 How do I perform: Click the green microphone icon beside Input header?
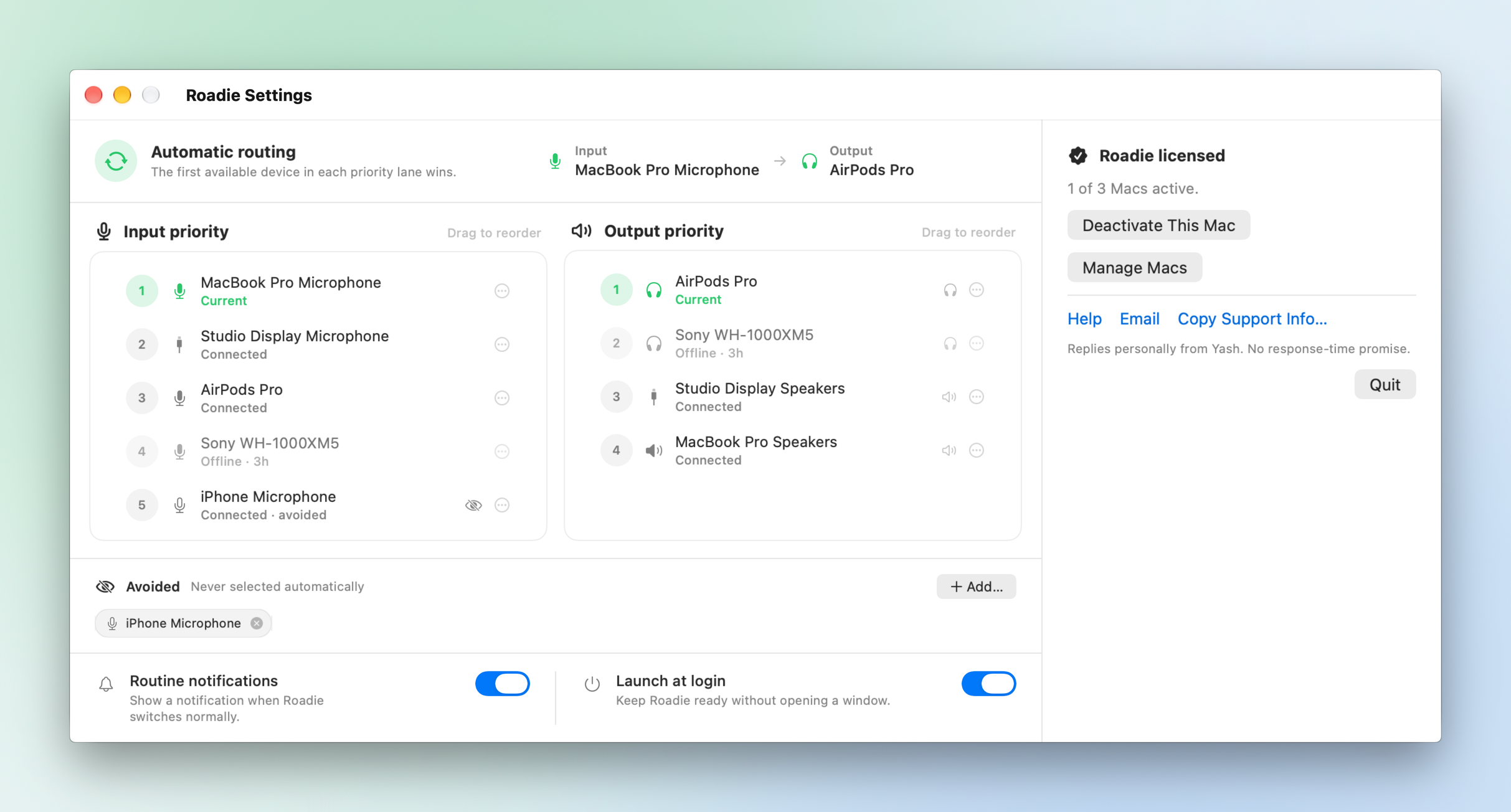click(x=555, y=161)
